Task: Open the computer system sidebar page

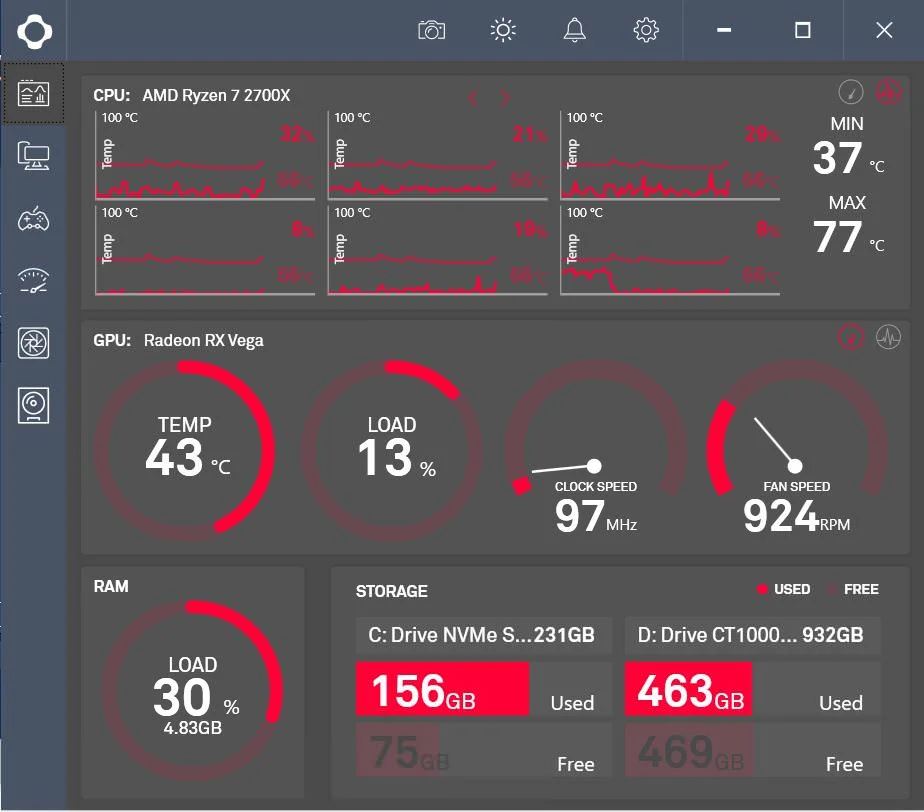Action: tap(34, 156)
